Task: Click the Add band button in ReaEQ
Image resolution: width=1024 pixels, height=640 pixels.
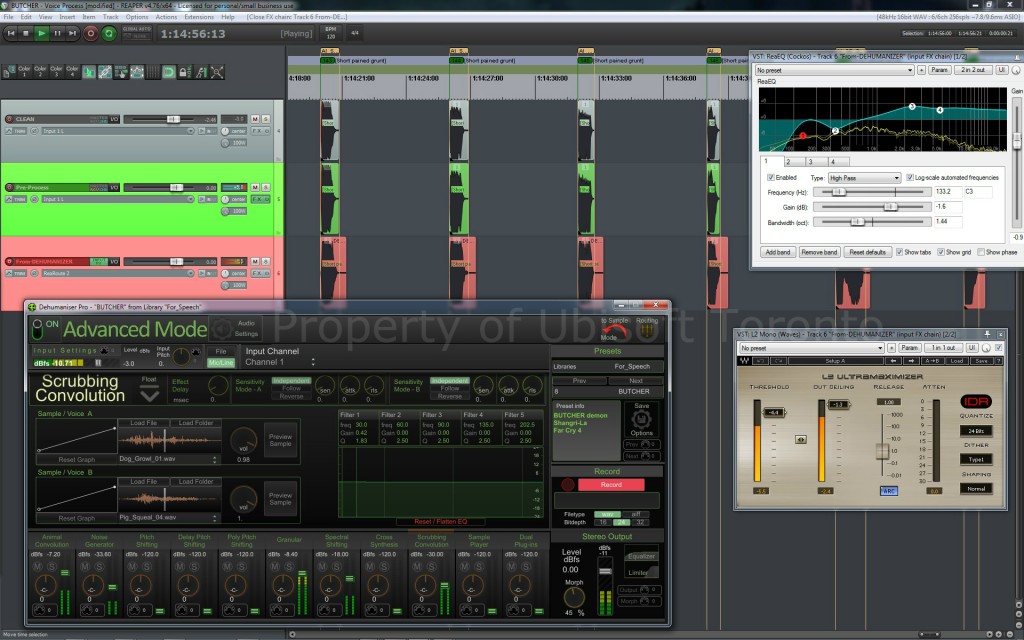Action: [x=777, y=252]
